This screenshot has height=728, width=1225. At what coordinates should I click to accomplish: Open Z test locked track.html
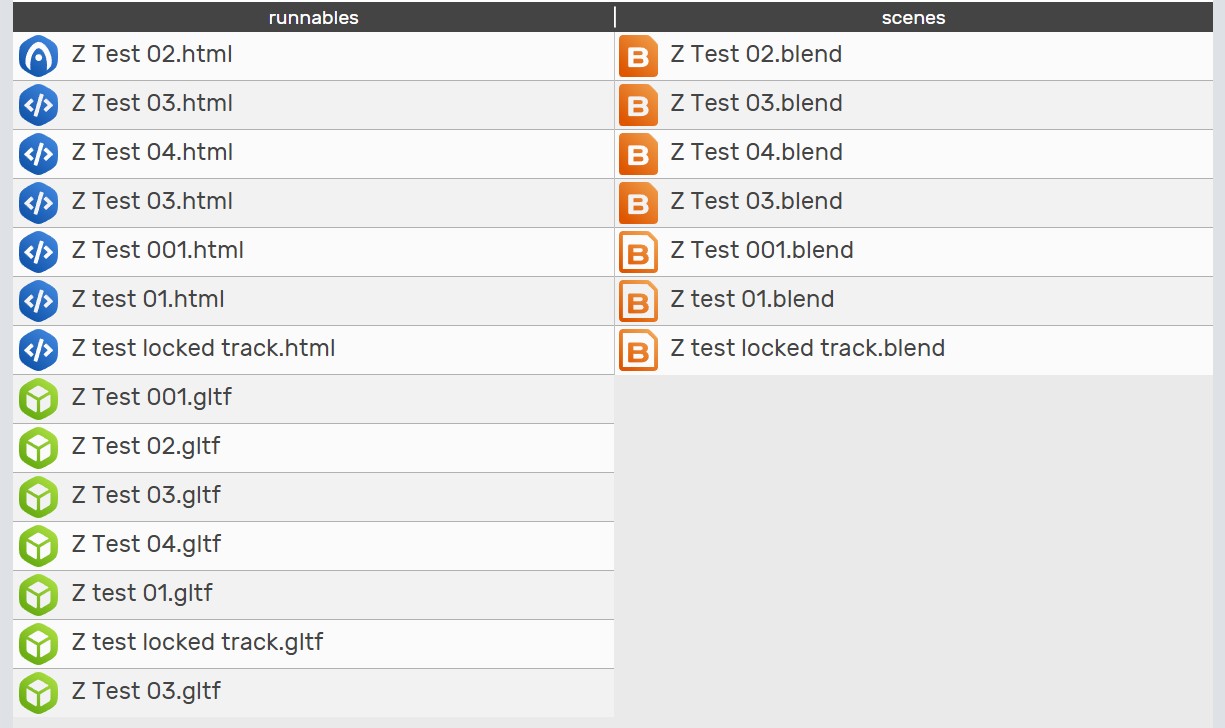[x=203, y=348]
